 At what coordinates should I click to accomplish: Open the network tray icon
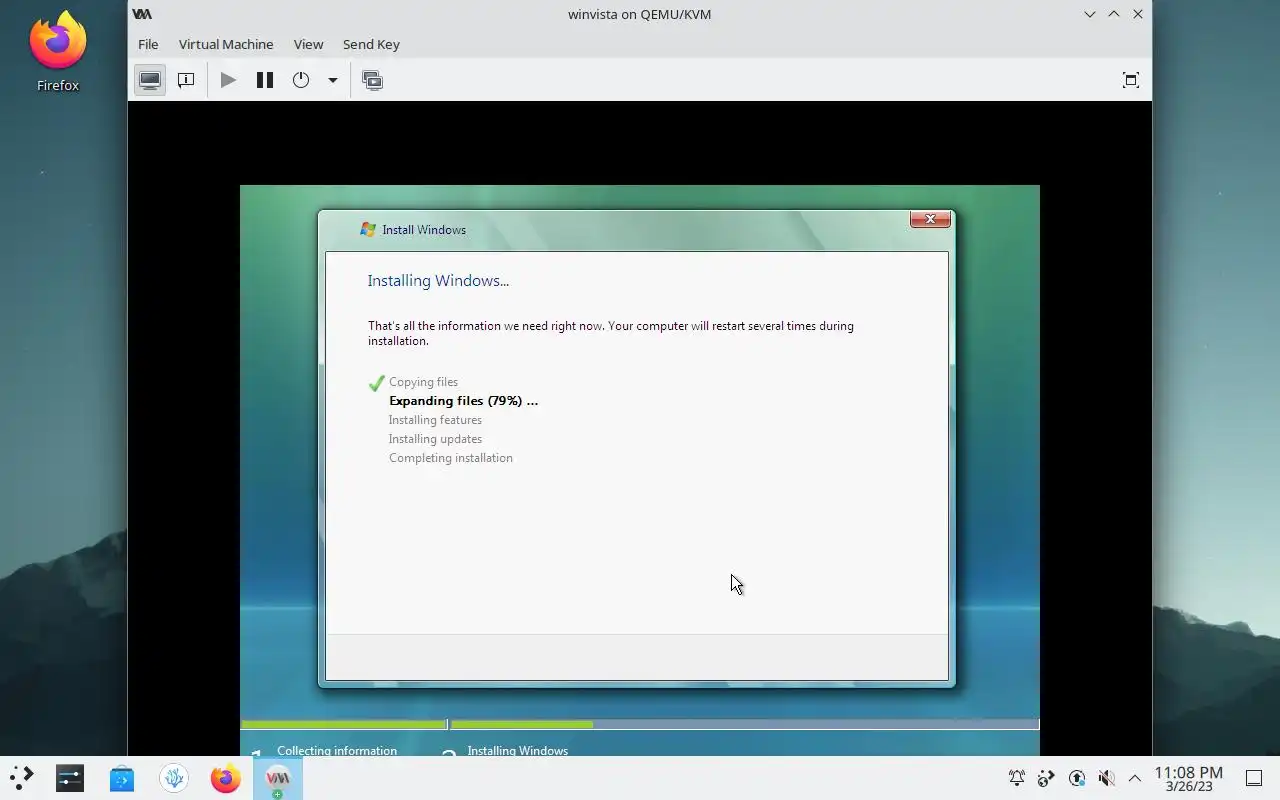click(1047, 778)
